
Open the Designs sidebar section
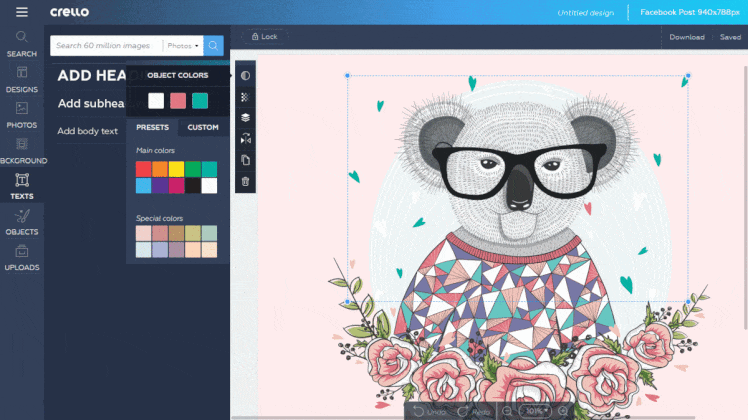(x=21, y=80)
